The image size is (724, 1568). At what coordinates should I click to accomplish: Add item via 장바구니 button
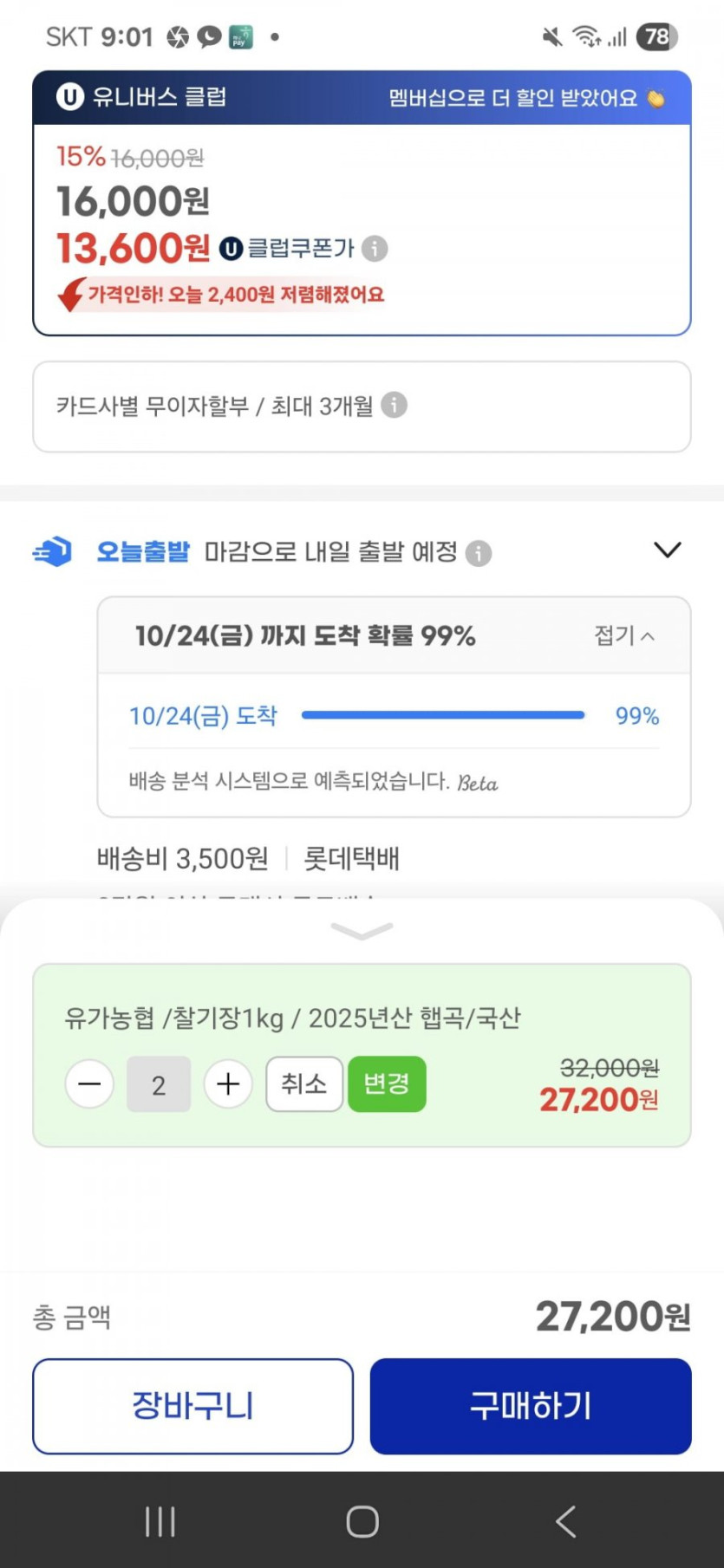coord(192,1405)
